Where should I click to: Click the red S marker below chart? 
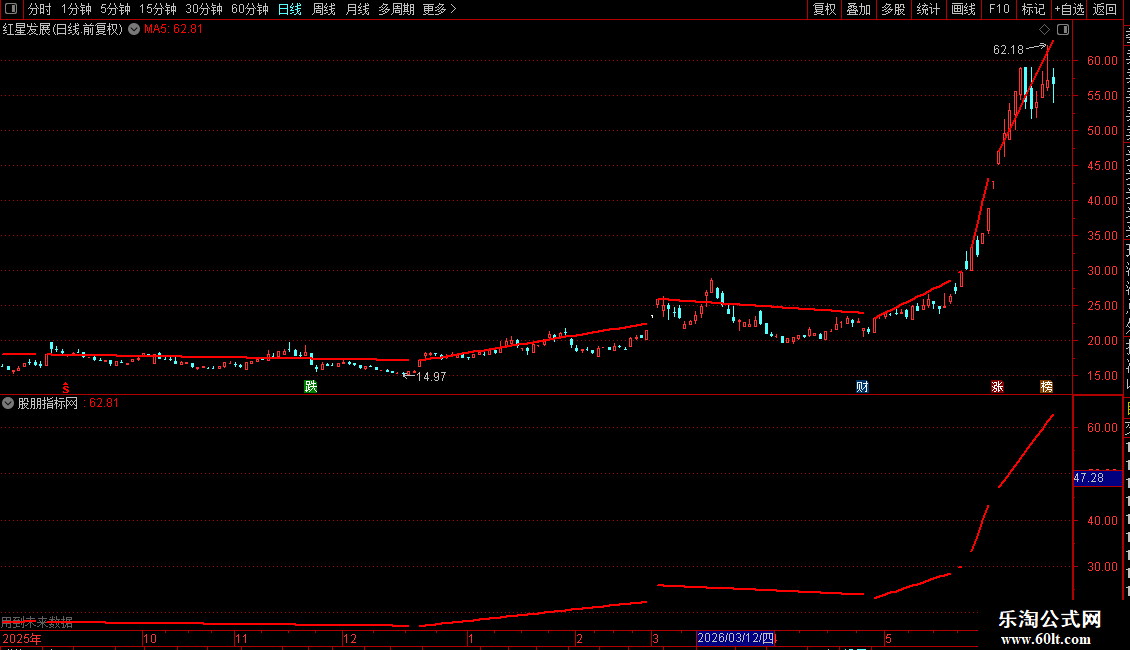[66, 388]
